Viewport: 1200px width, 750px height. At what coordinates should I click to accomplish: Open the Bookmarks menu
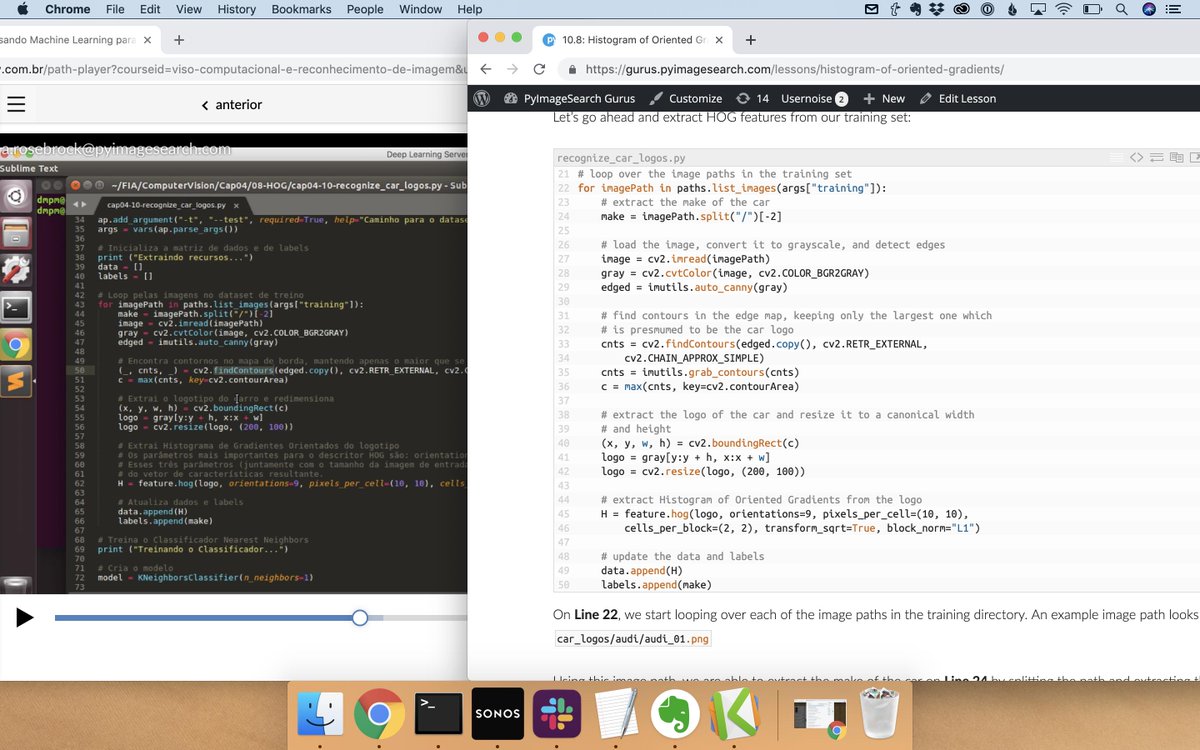click(x=301, y=9)
